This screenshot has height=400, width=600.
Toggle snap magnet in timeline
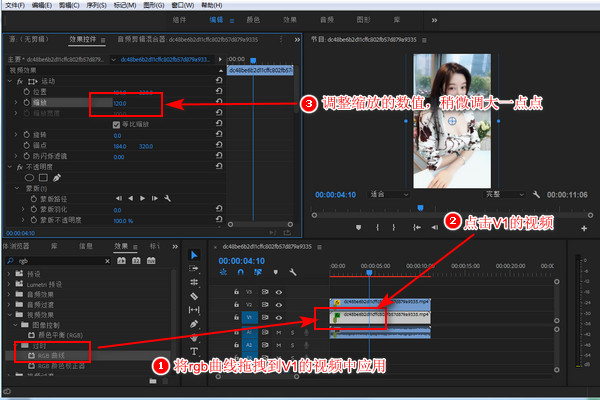coord(240,272)
